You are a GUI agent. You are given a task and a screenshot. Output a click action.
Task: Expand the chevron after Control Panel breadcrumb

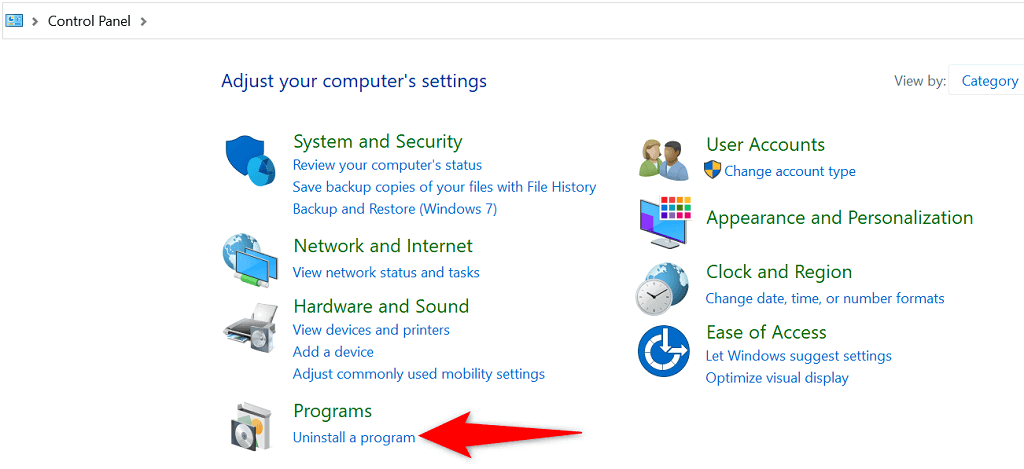(143, 20)
